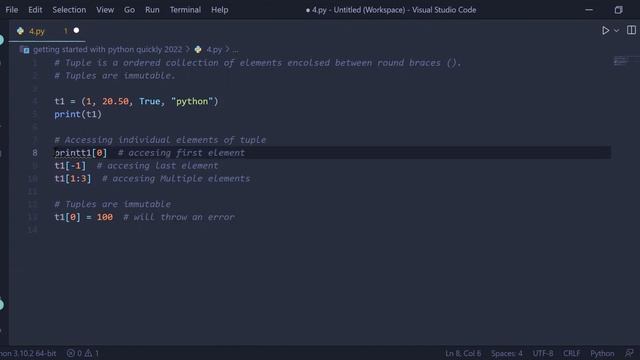
Task: Click the folder icon in the breadcrumb
Action: coord(24,50)
